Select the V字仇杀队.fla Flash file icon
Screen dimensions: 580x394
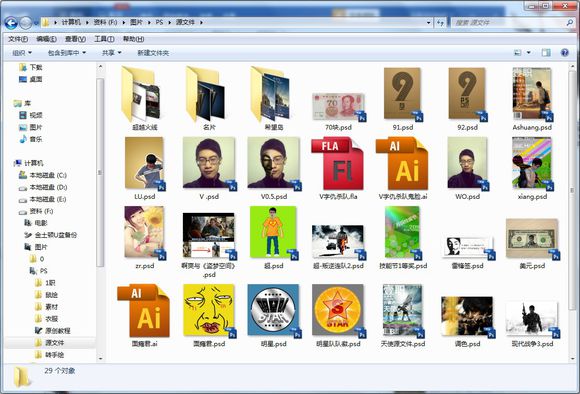337,163
